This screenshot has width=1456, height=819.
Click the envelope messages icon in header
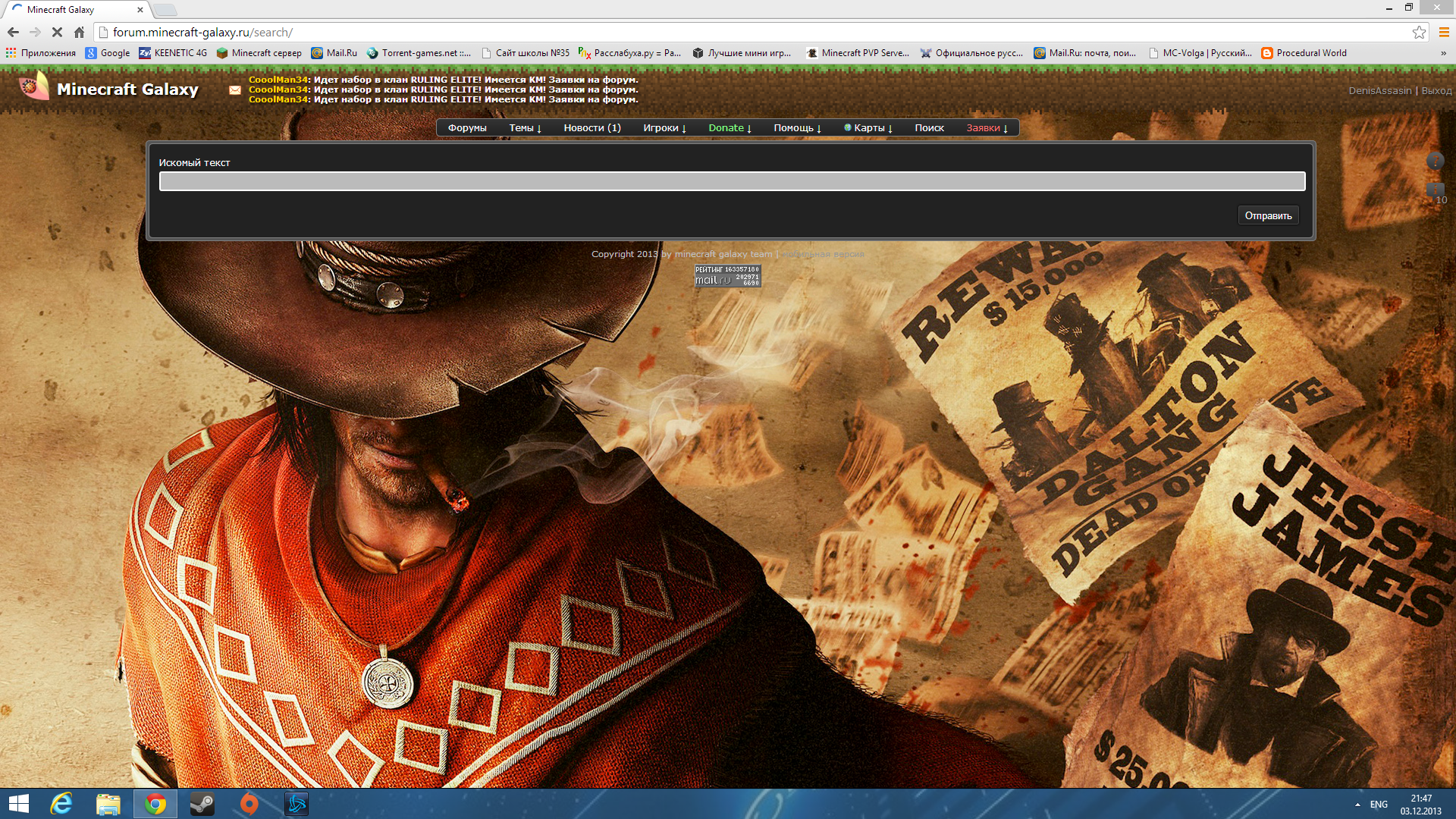point(235,90)
